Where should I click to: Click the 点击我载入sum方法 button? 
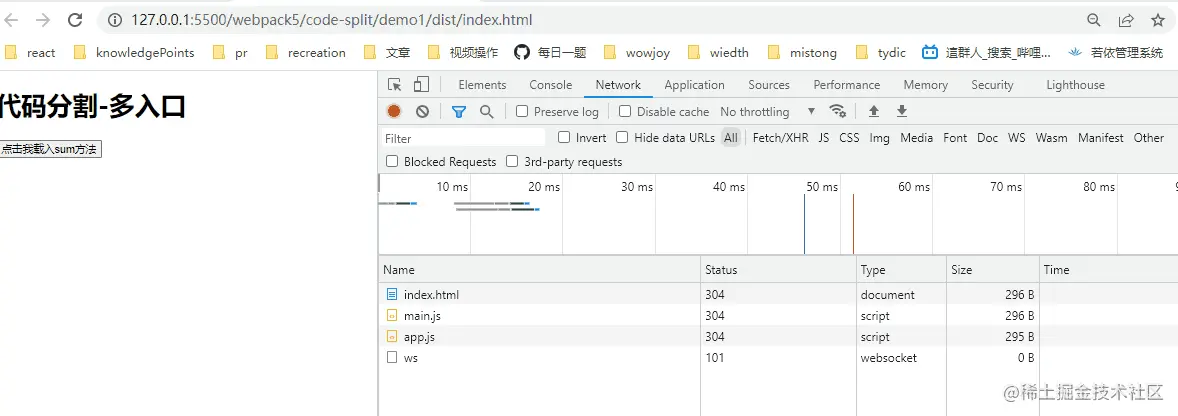click(50, 149)
